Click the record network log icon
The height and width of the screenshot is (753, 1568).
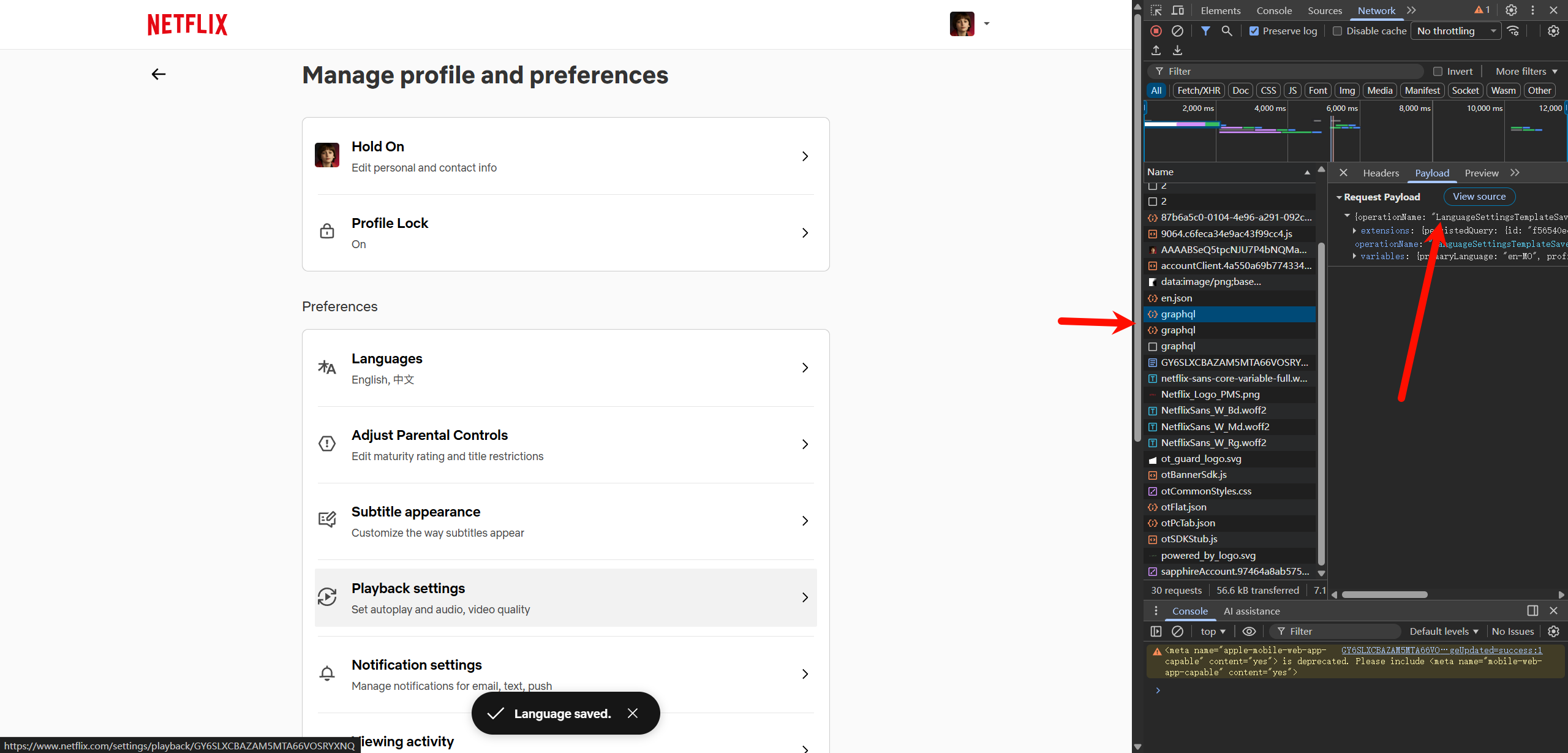pyautogui.click(x=1156, y=31)
